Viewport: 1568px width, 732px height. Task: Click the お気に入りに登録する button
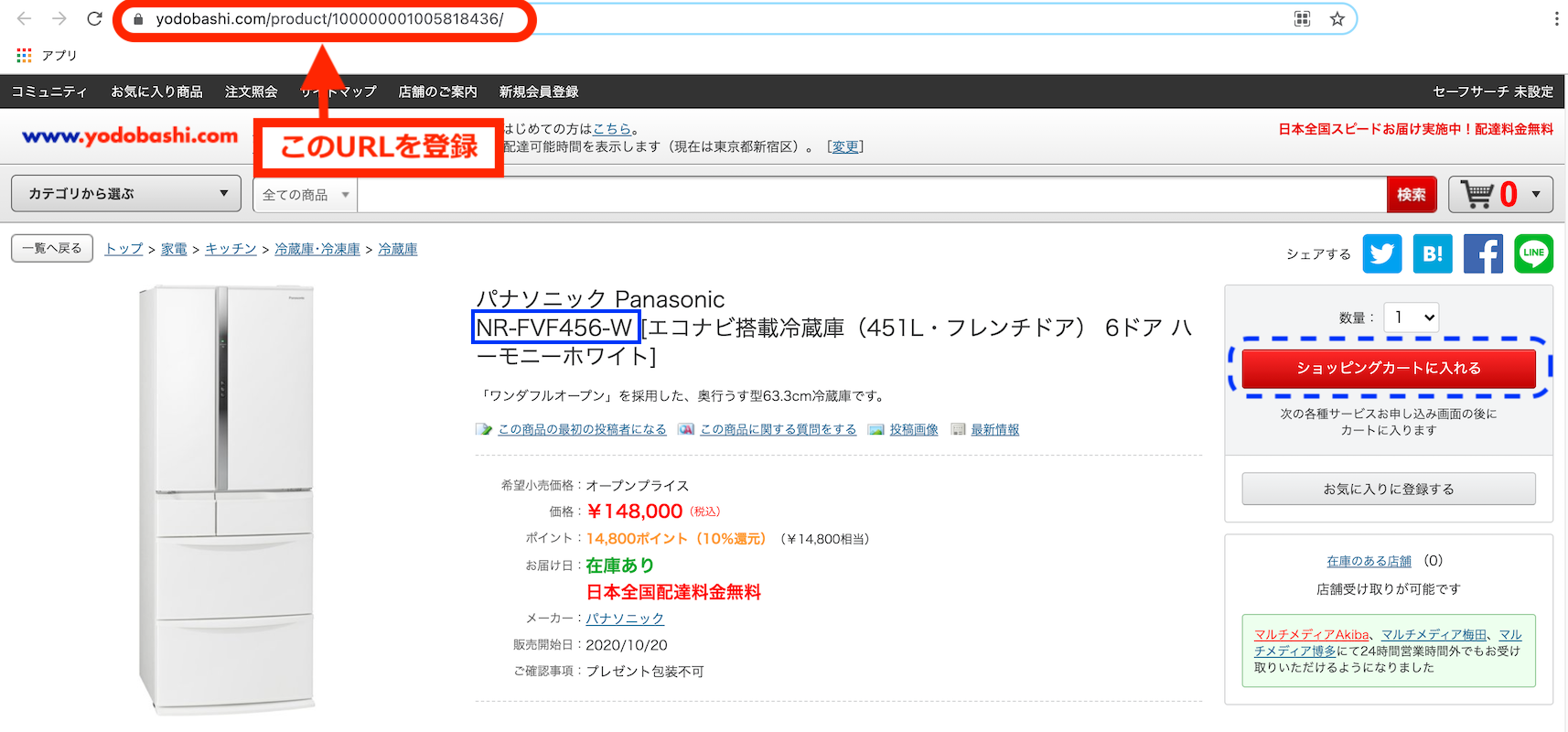(1388, 489)
